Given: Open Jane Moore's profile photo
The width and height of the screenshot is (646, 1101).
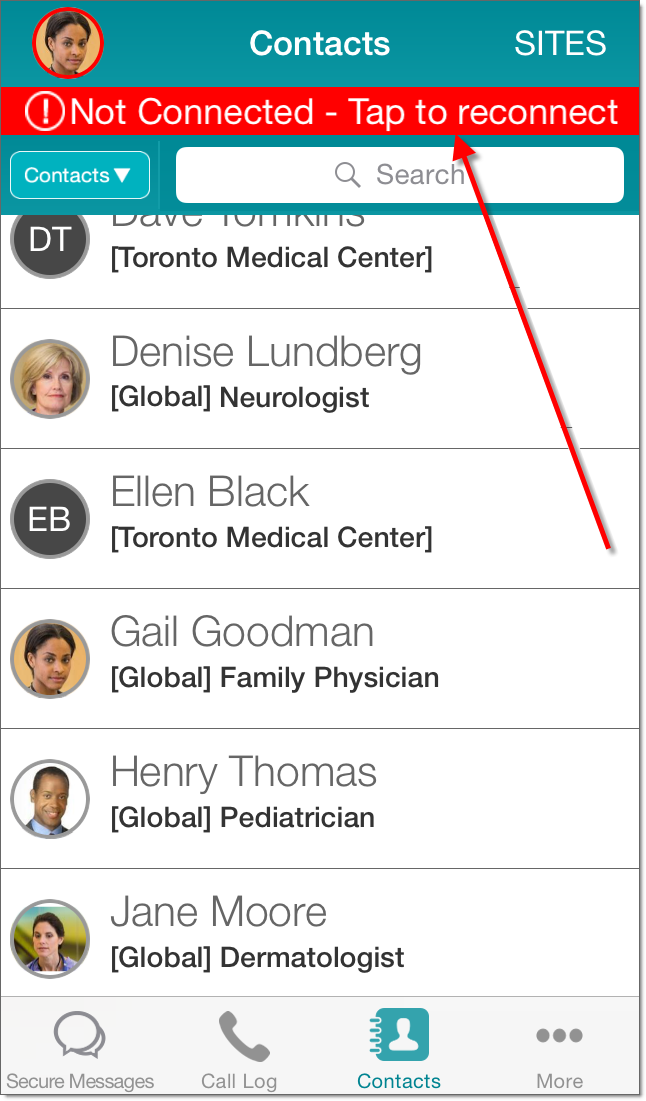Looking at the screenshot, I should point(50,939).
